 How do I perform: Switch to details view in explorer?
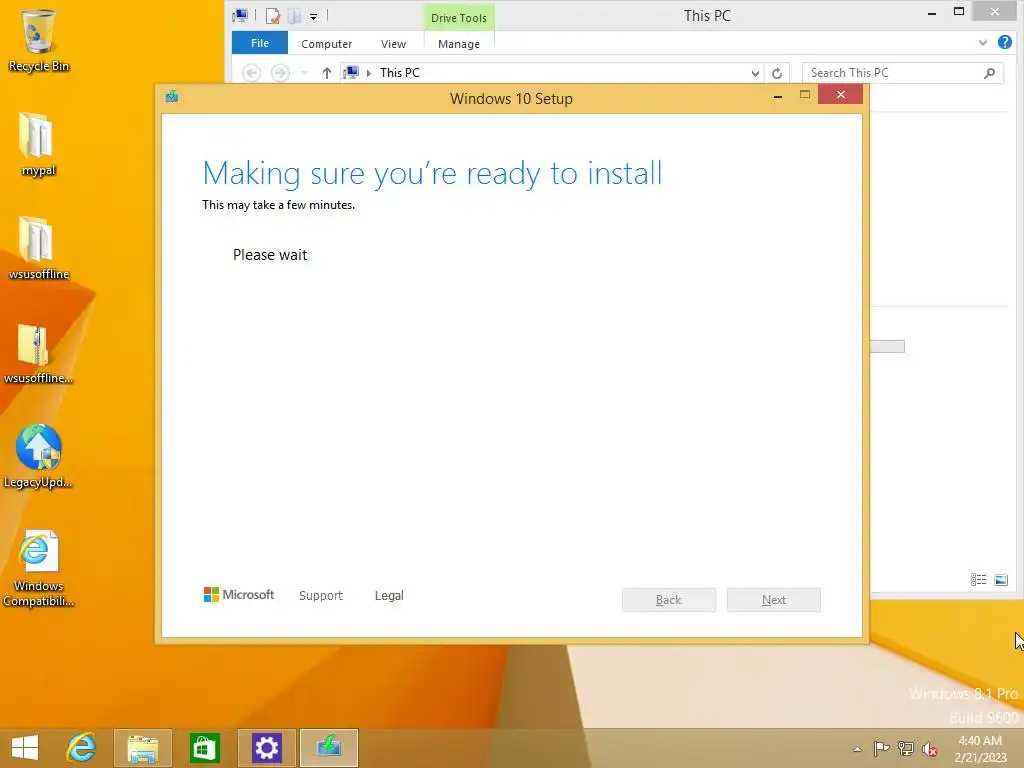coord(978,580)
